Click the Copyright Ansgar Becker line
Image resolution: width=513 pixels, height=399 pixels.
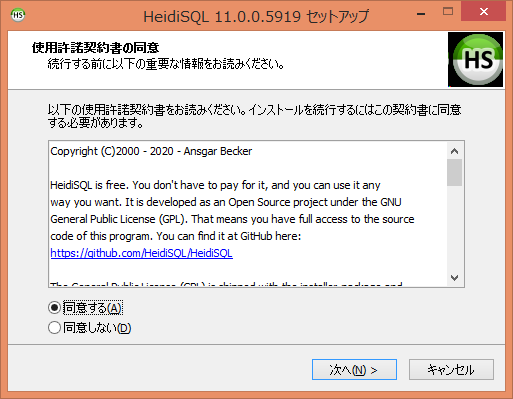(151, 151)
